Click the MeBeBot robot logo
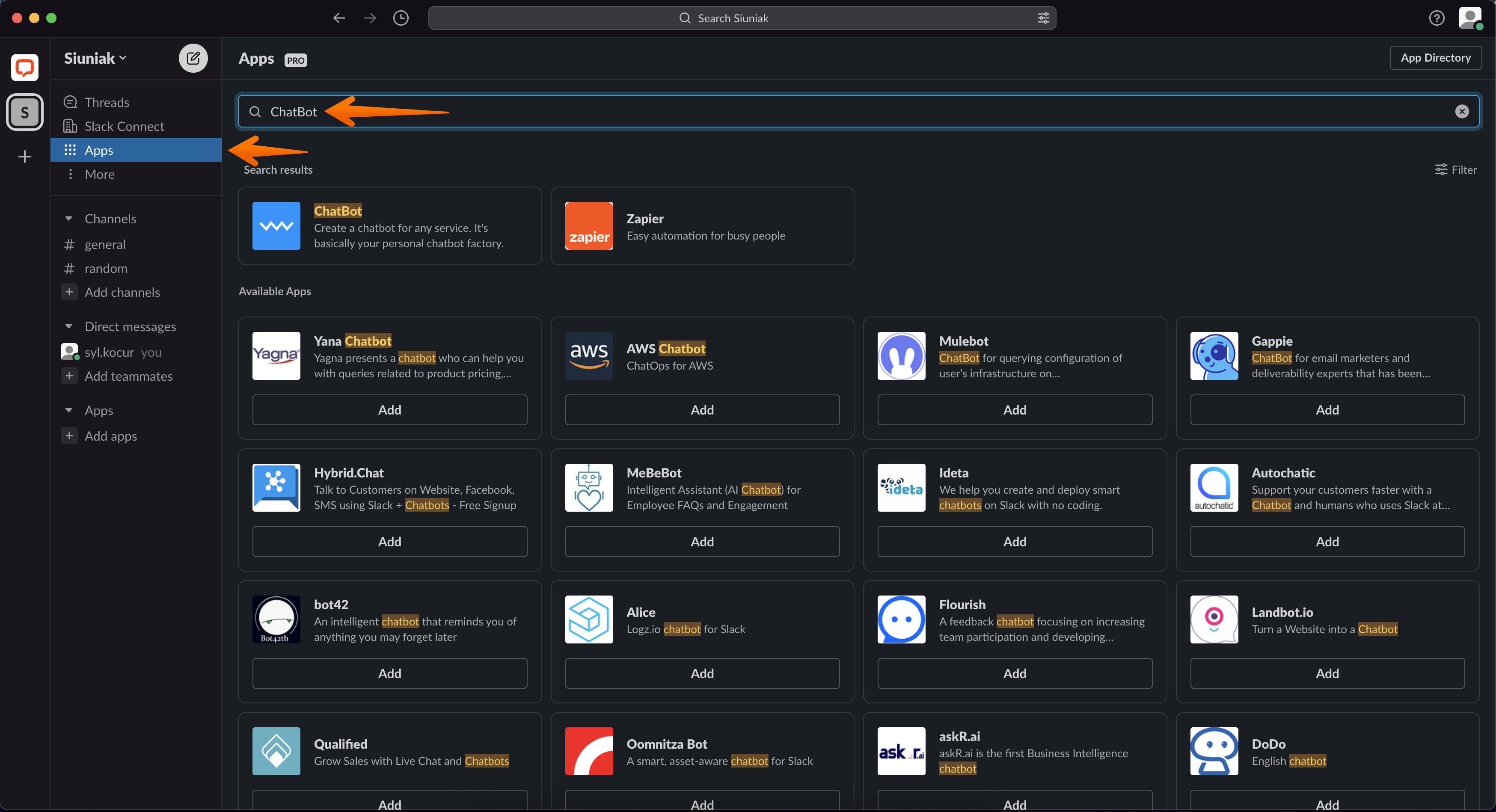The image size is (1496, 812). 589,488
